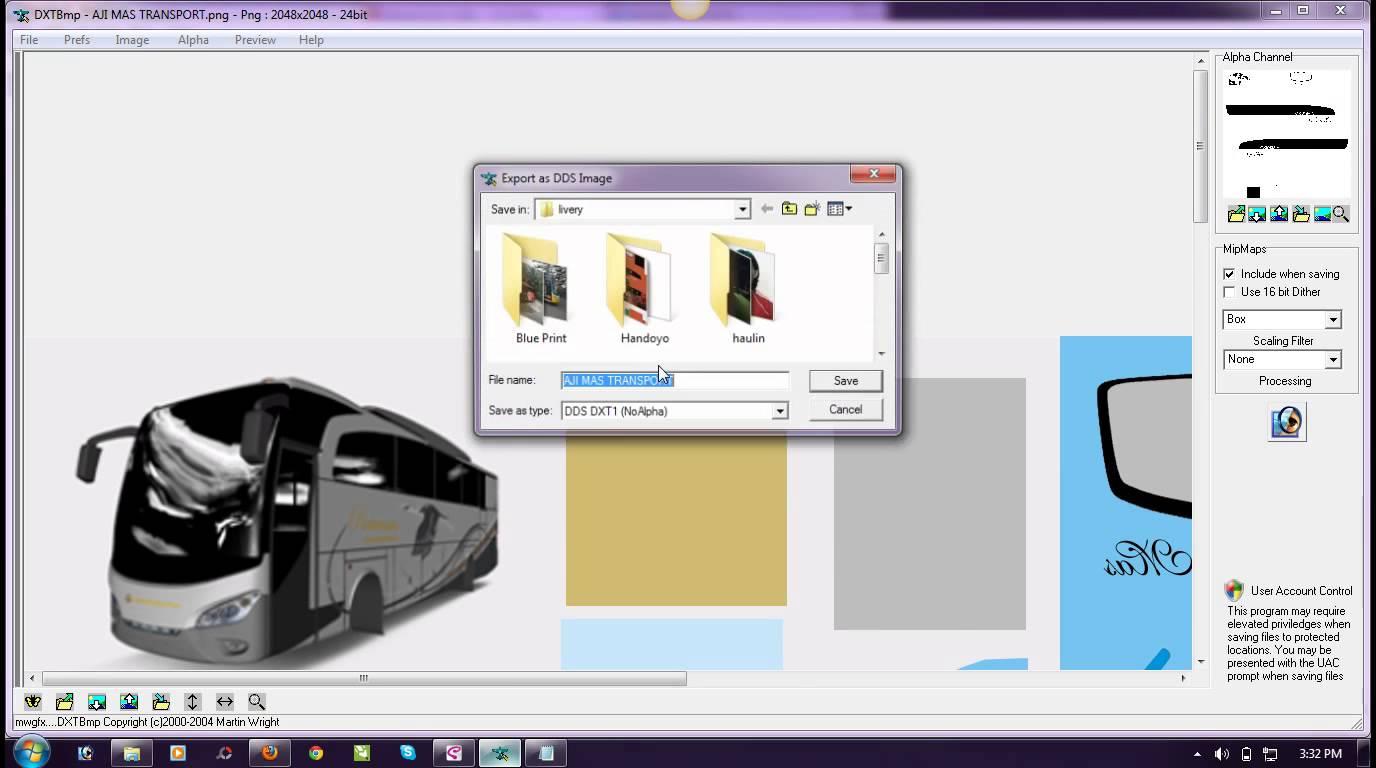1376x768 pixels.
Task: Create new folder using dialog toolbar icon
Action: tap(812, 209)
